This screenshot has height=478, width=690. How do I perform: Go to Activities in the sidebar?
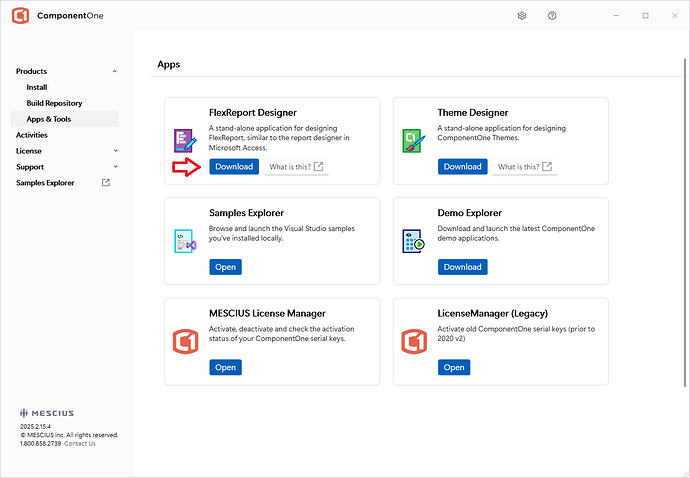pyautogui.click(x=31, y=135)
